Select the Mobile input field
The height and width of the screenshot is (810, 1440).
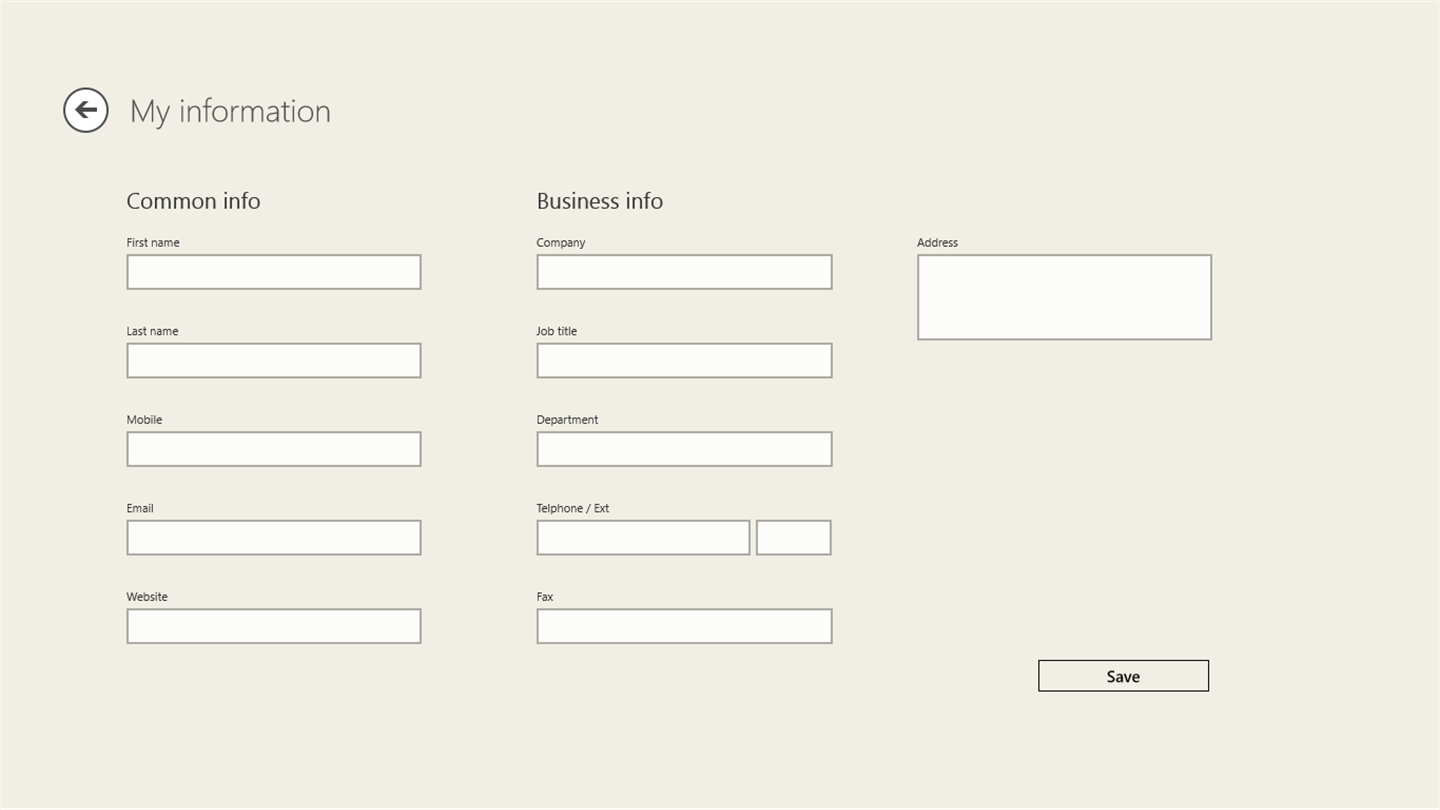(x=273, y=449)
